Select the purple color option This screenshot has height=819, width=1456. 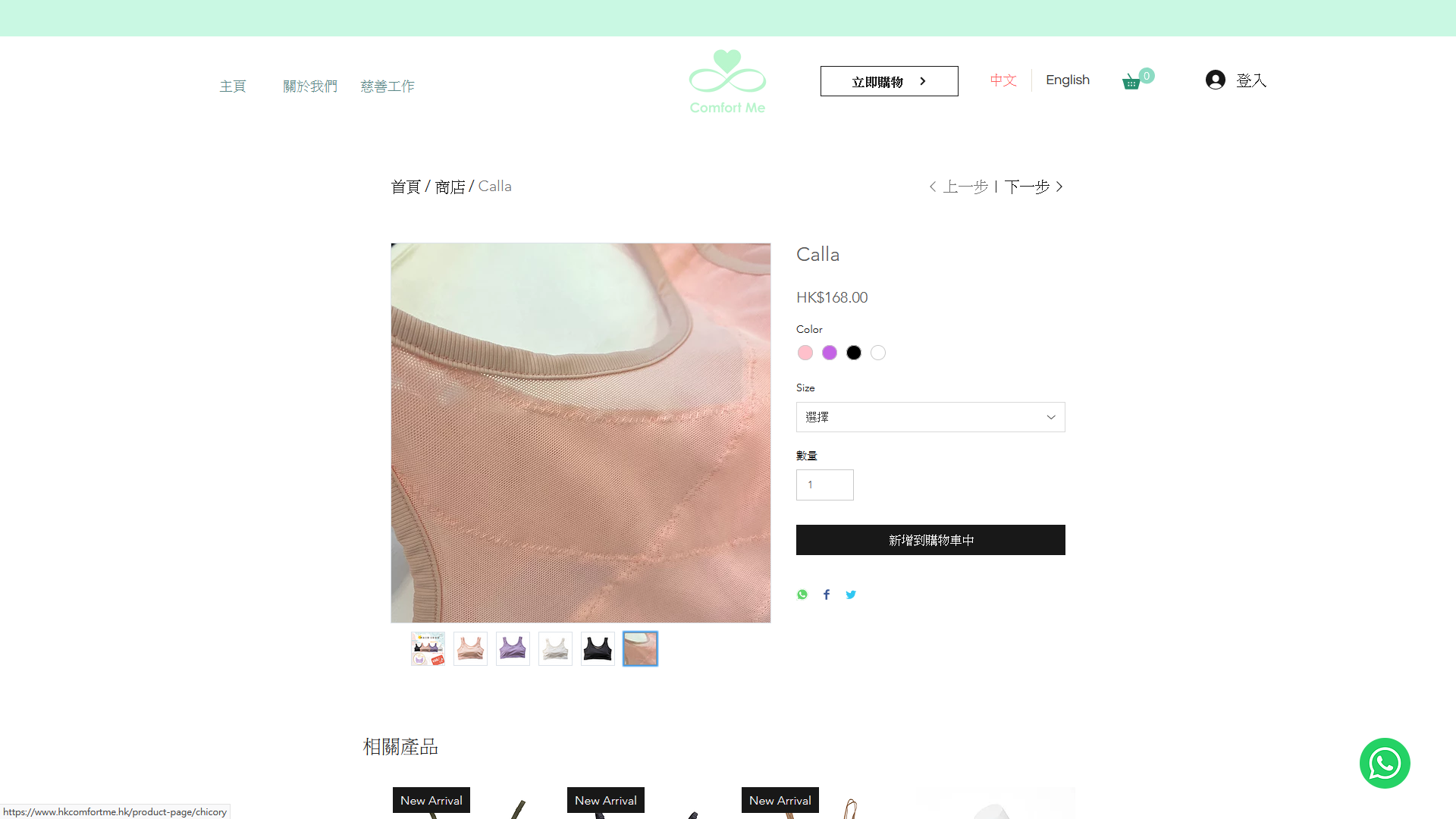tap(830, 353)
